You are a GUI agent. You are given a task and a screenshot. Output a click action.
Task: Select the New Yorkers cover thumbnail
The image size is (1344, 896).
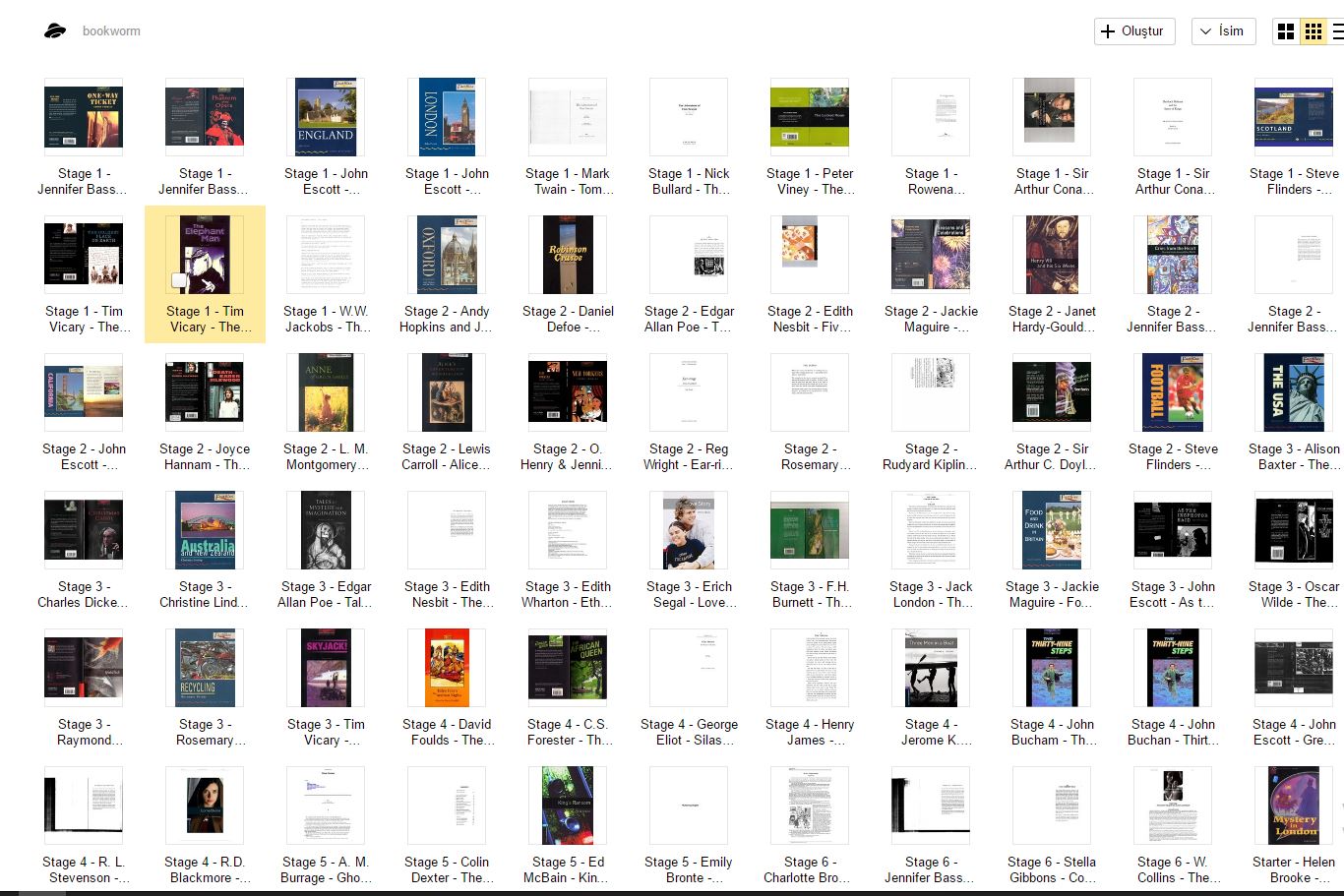point(568,392)
